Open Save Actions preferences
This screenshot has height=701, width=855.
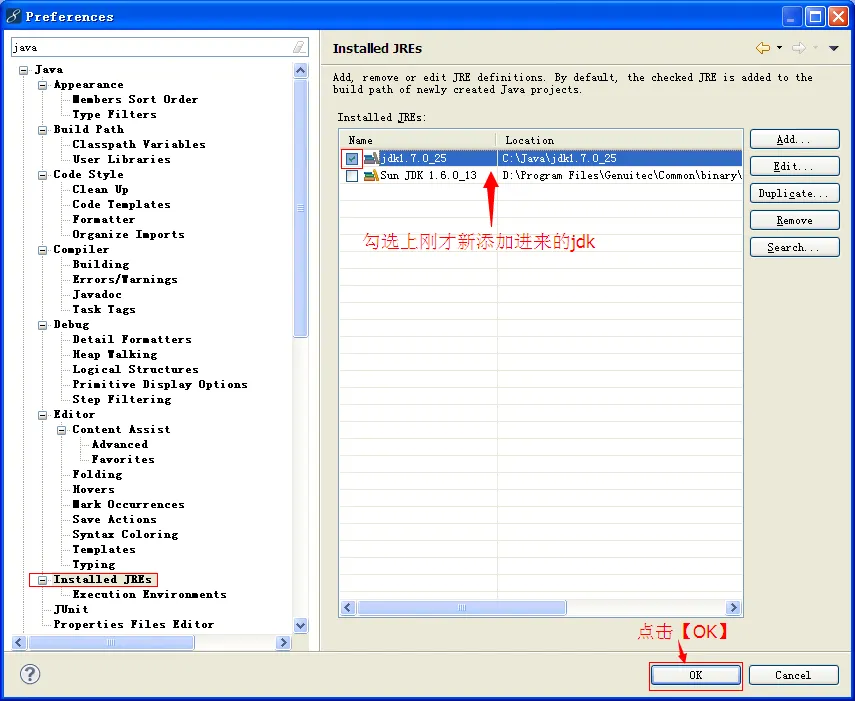[x=115, y=519]
